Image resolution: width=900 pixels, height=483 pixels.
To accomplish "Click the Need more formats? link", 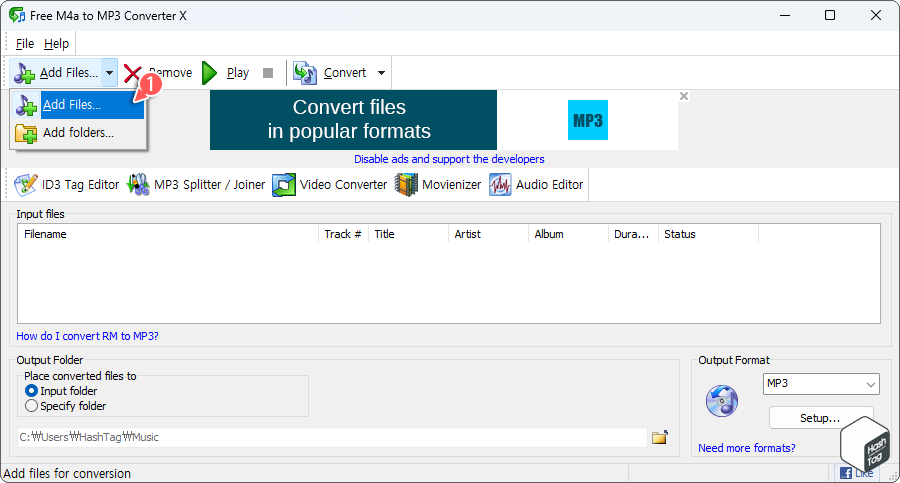I will [747, 448].
